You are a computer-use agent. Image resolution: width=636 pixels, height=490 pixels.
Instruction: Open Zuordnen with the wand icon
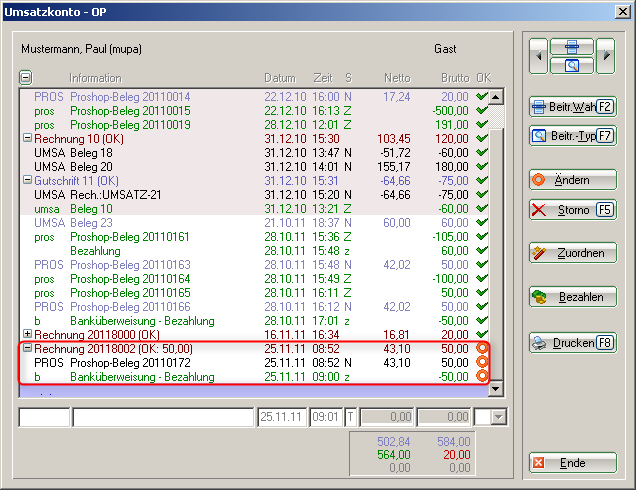(572, 253)
